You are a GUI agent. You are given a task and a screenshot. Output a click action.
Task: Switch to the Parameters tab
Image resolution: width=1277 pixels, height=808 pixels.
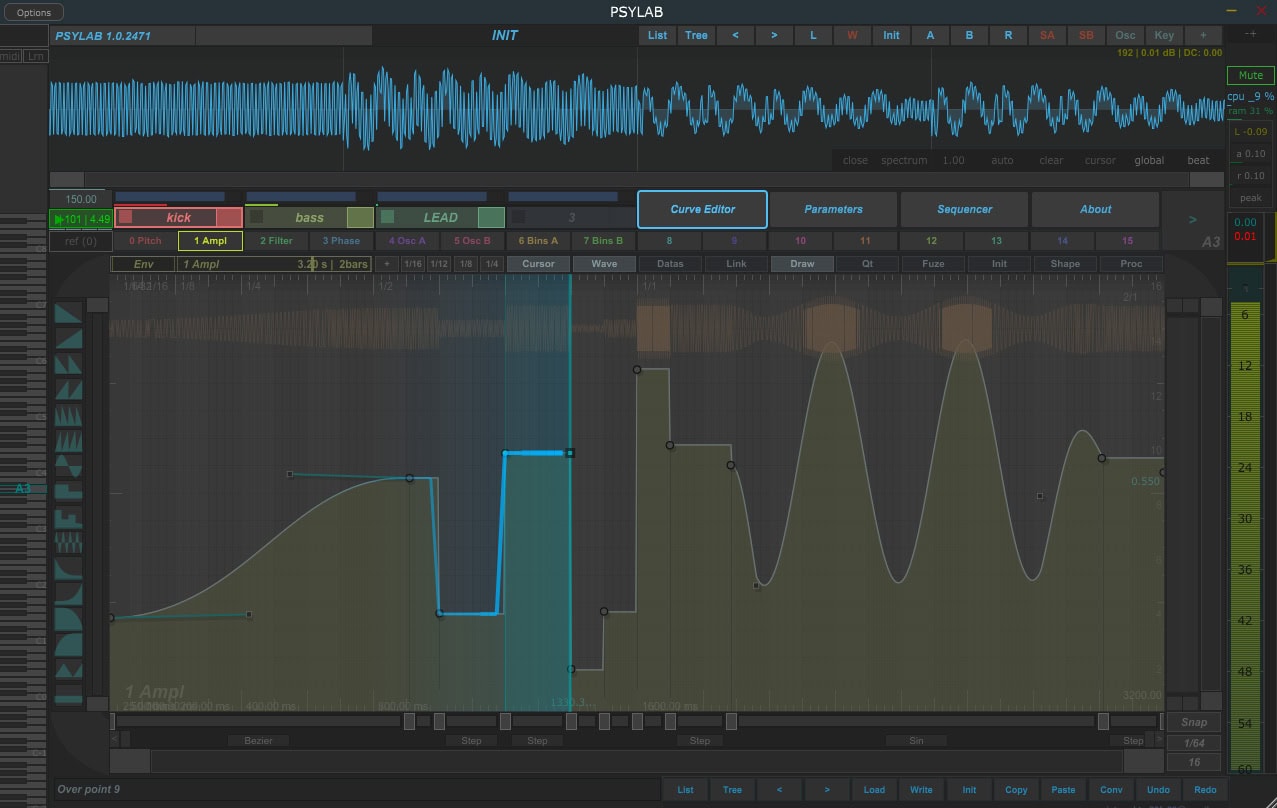pyautogui.click(x=833, y=209)
